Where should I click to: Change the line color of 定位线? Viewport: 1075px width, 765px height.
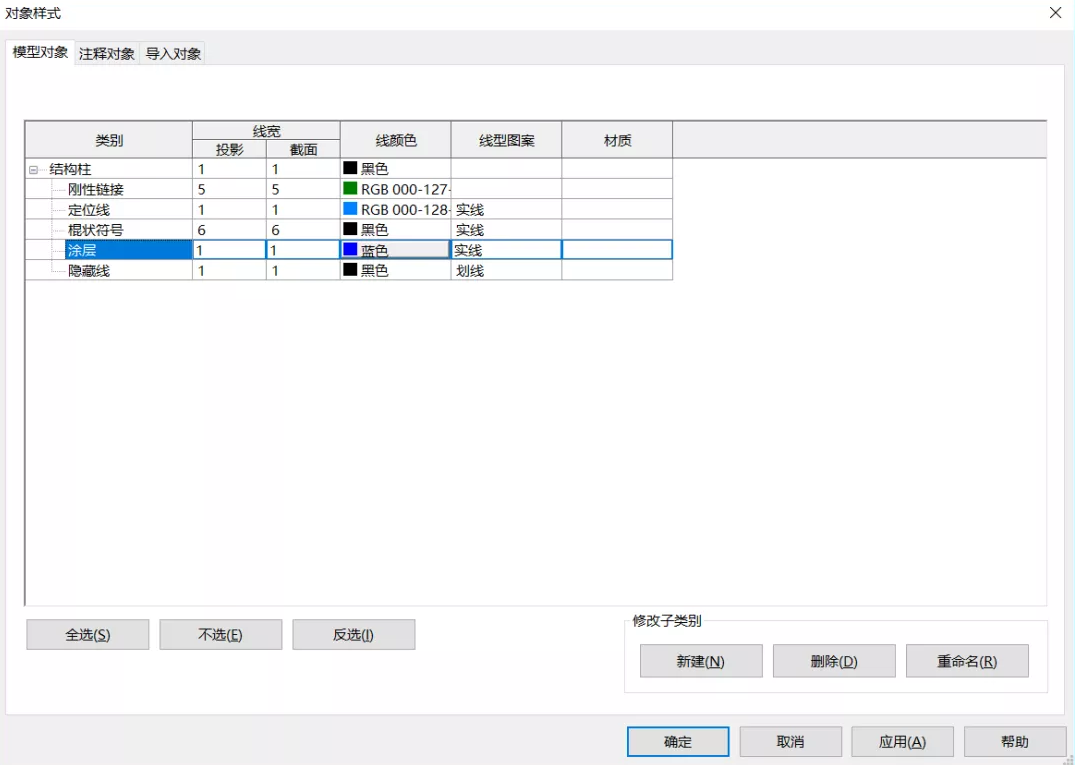(395, 210)
